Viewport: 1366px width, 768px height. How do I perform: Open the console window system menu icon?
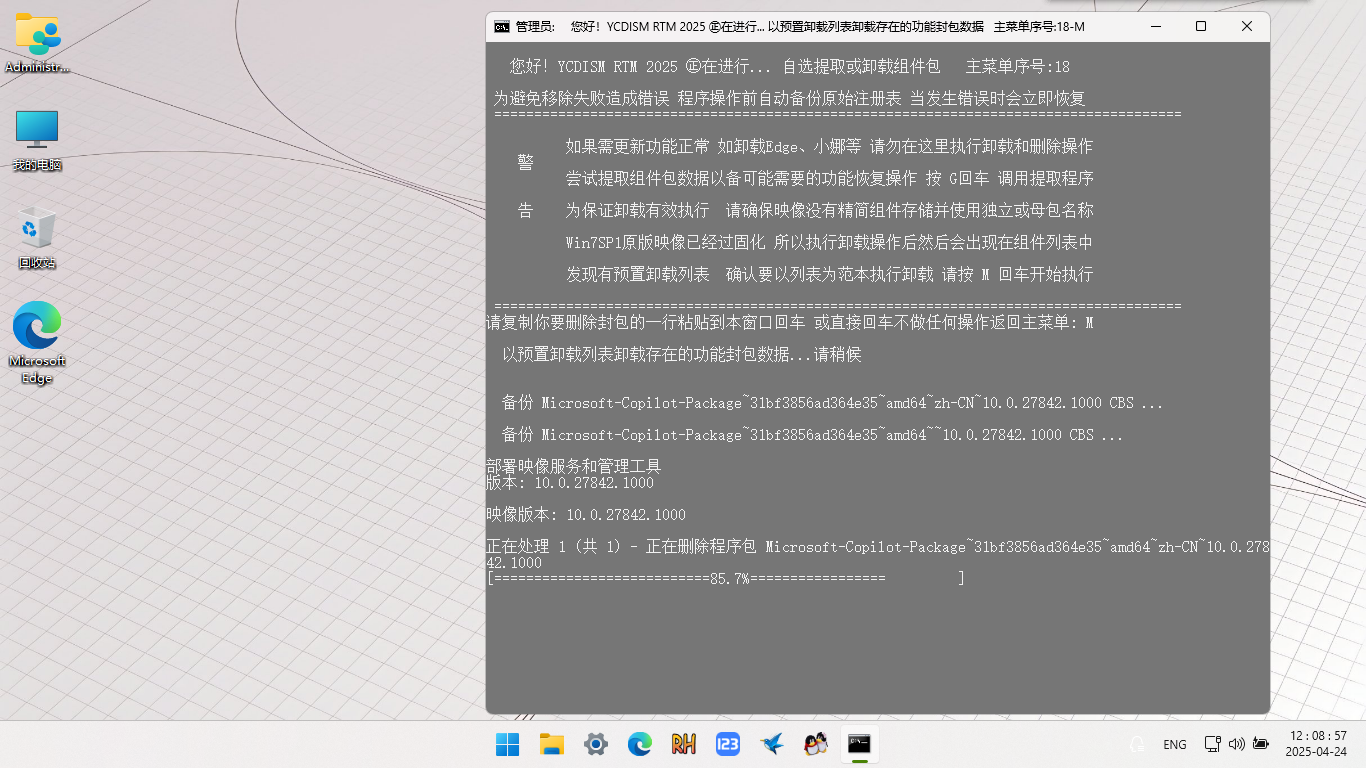(502, 27)
